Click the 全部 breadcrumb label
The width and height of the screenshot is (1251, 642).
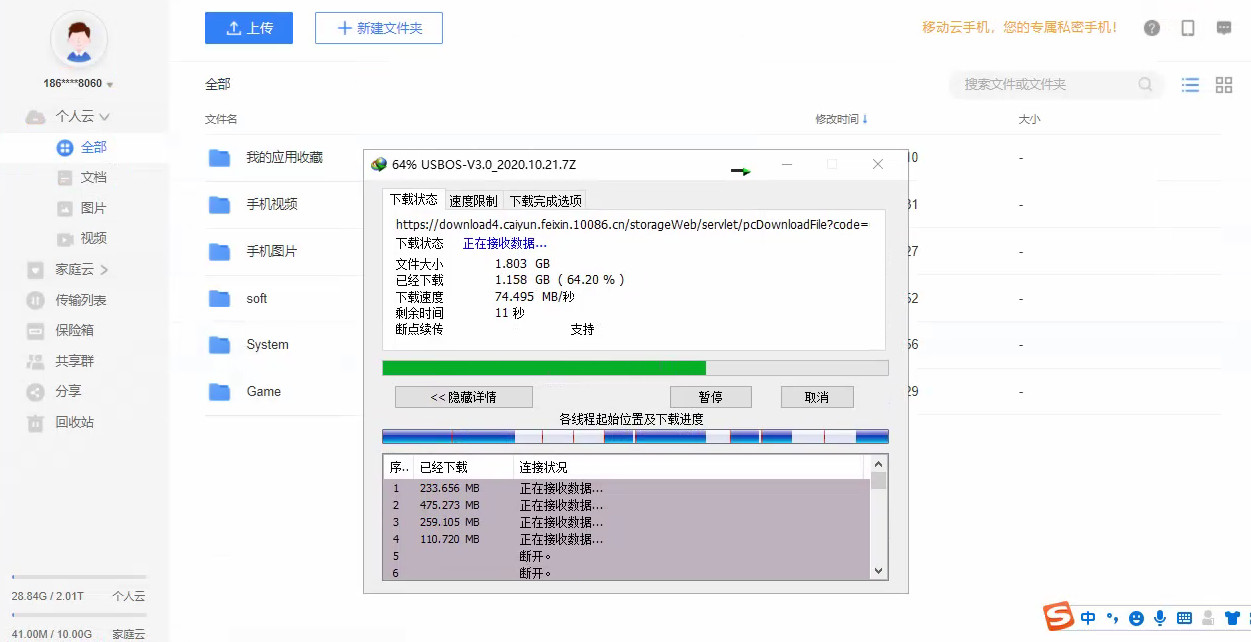(x=218, y=85)
